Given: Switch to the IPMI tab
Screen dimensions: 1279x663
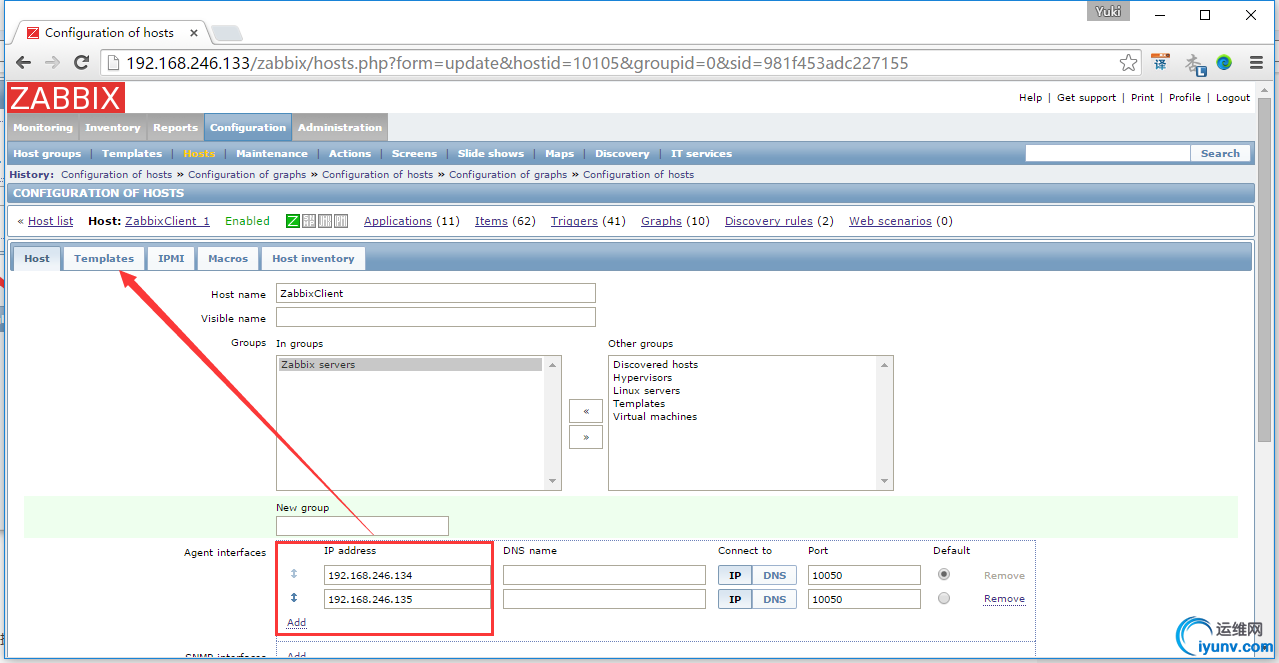Looking at the screenshot, I should tap(171, 258).
